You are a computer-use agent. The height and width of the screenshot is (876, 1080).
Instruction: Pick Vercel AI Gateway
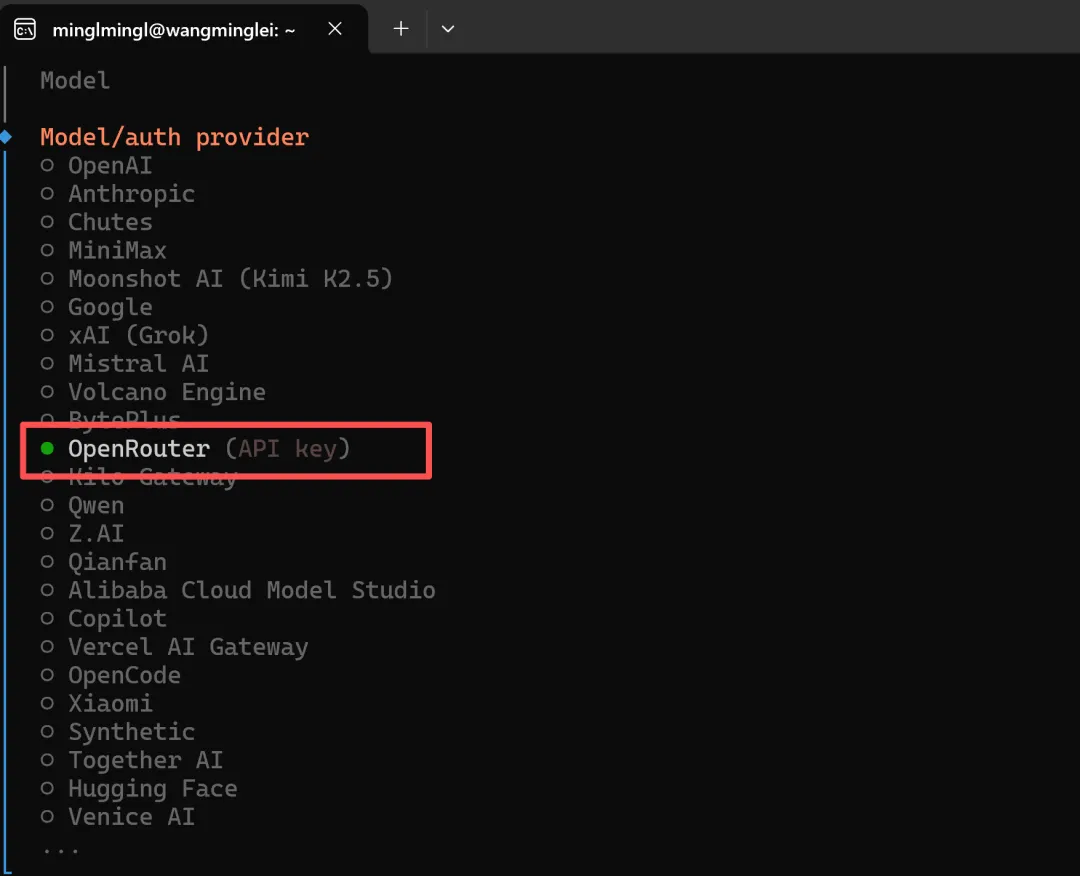[174, 647]
